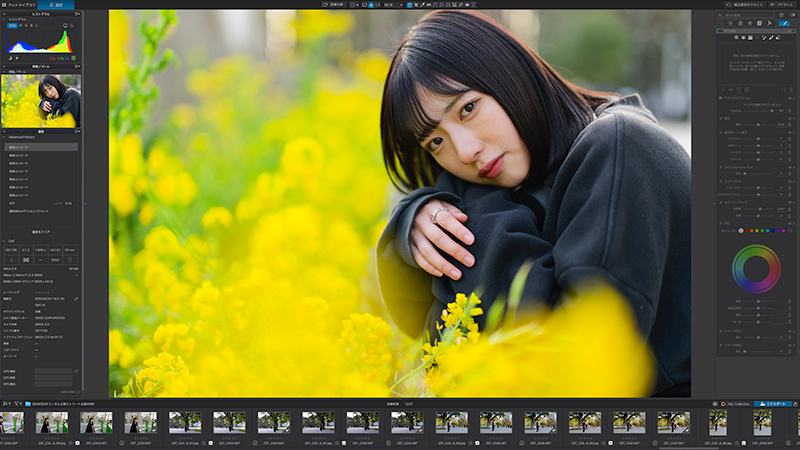Switch to the PhotoLibrary tab

(19, 5)
